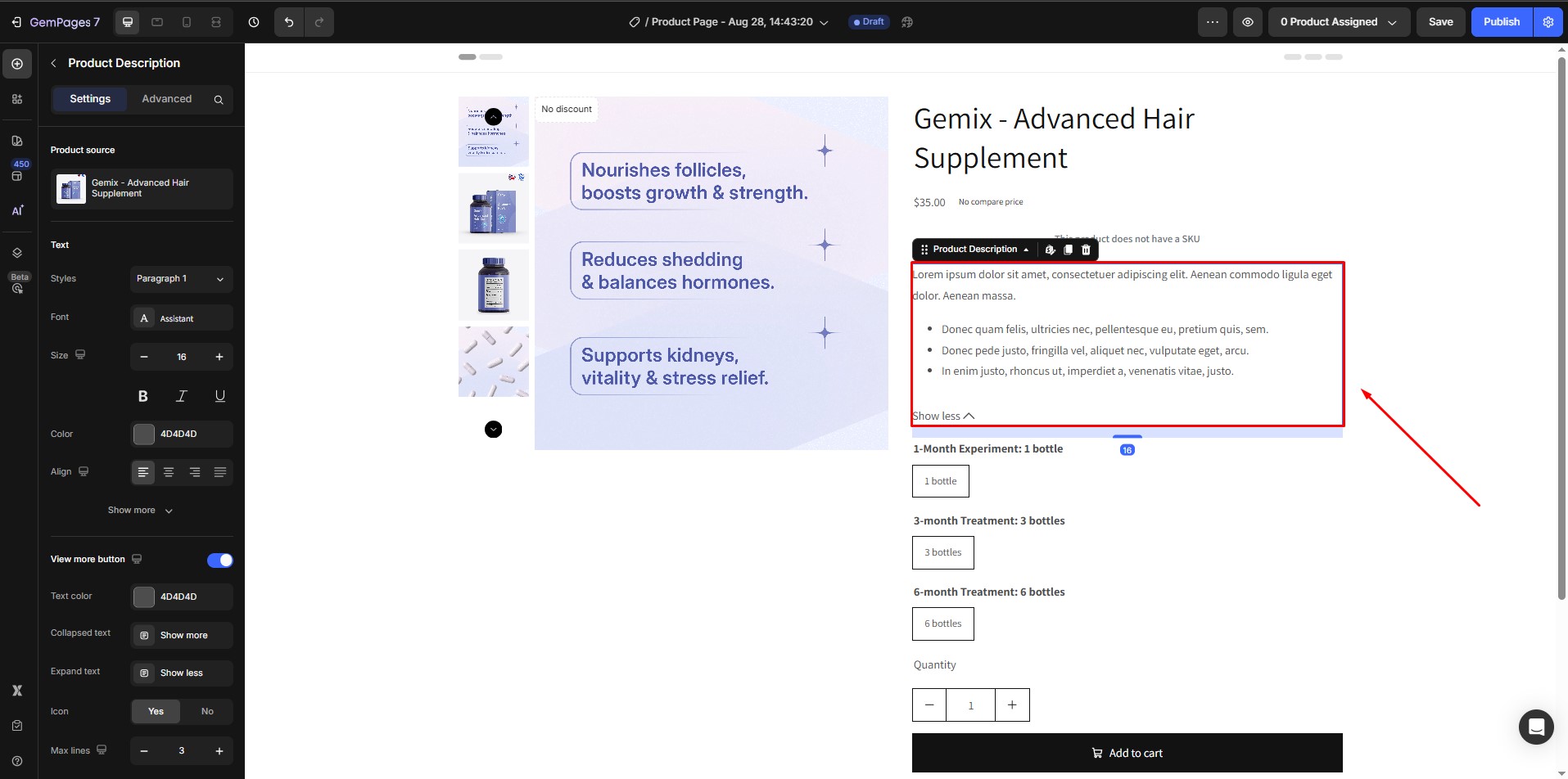Image resolution: width=1568 pixels, height=779 pixels.
Task: Click the redo arrow icon
Action: pyautogui.click(x=319, y=22)
